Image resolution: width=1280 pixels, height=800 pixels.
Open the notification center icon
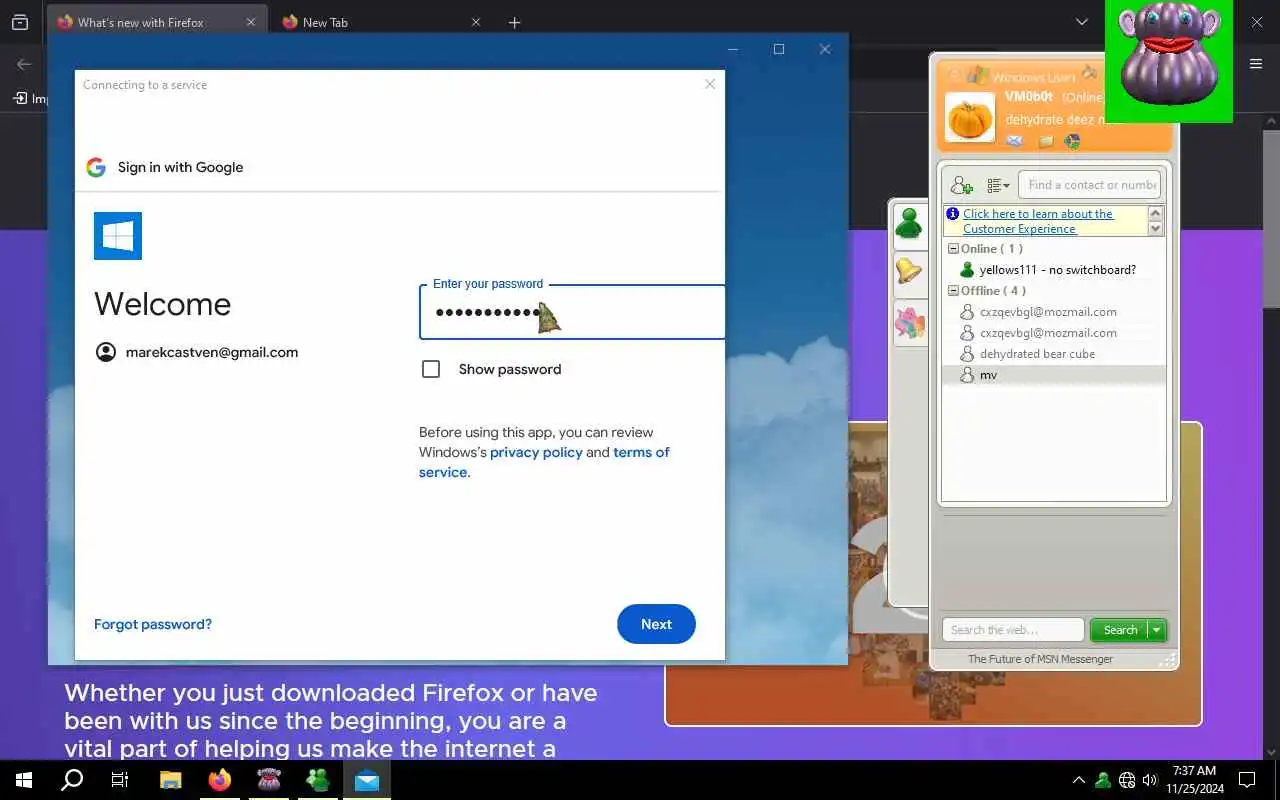(x=1247, y=780)
